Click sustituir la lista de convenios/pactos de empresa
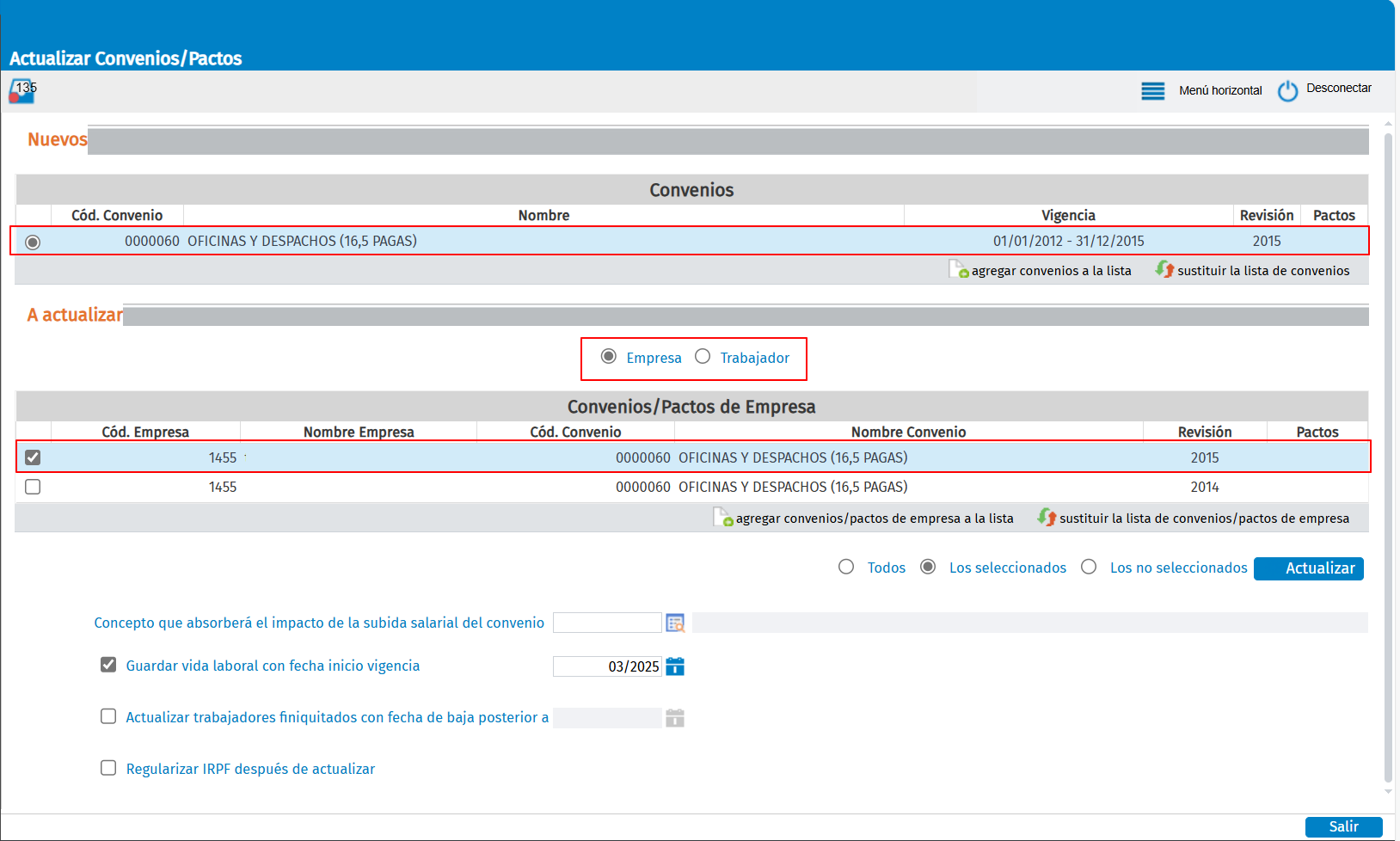The height and width of the screenshot is (841, 1400). (1204, 519)
